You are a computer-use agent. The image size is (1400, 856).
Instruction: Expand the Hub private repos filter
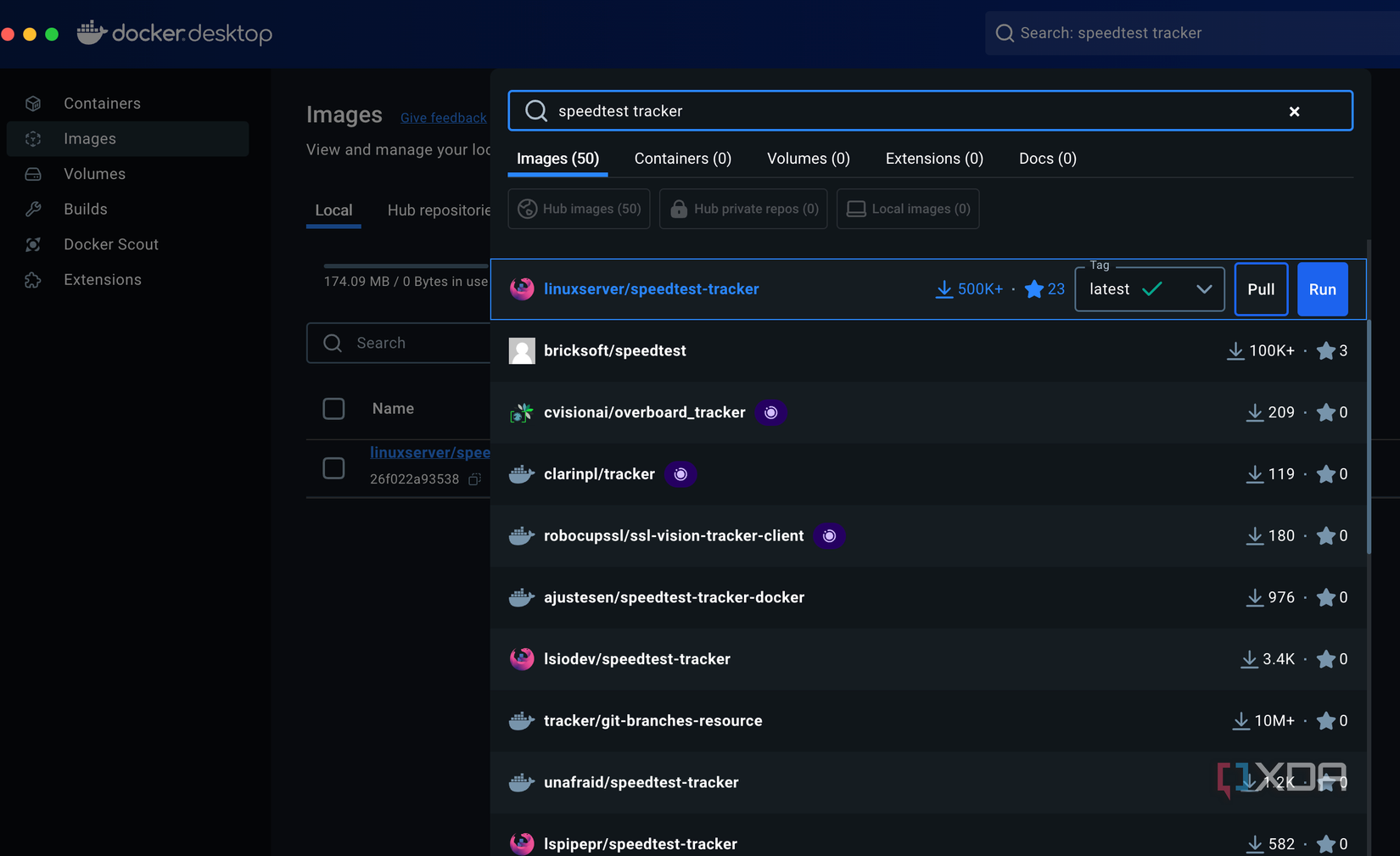tap(742, 209)
